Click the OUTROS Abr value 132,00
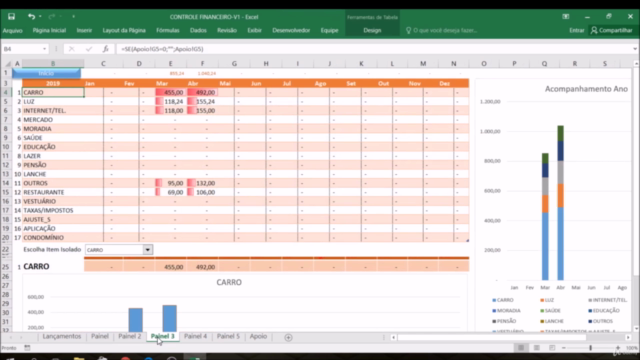The height and width of the screenshot is (360, 640). (x=202, y=183)
